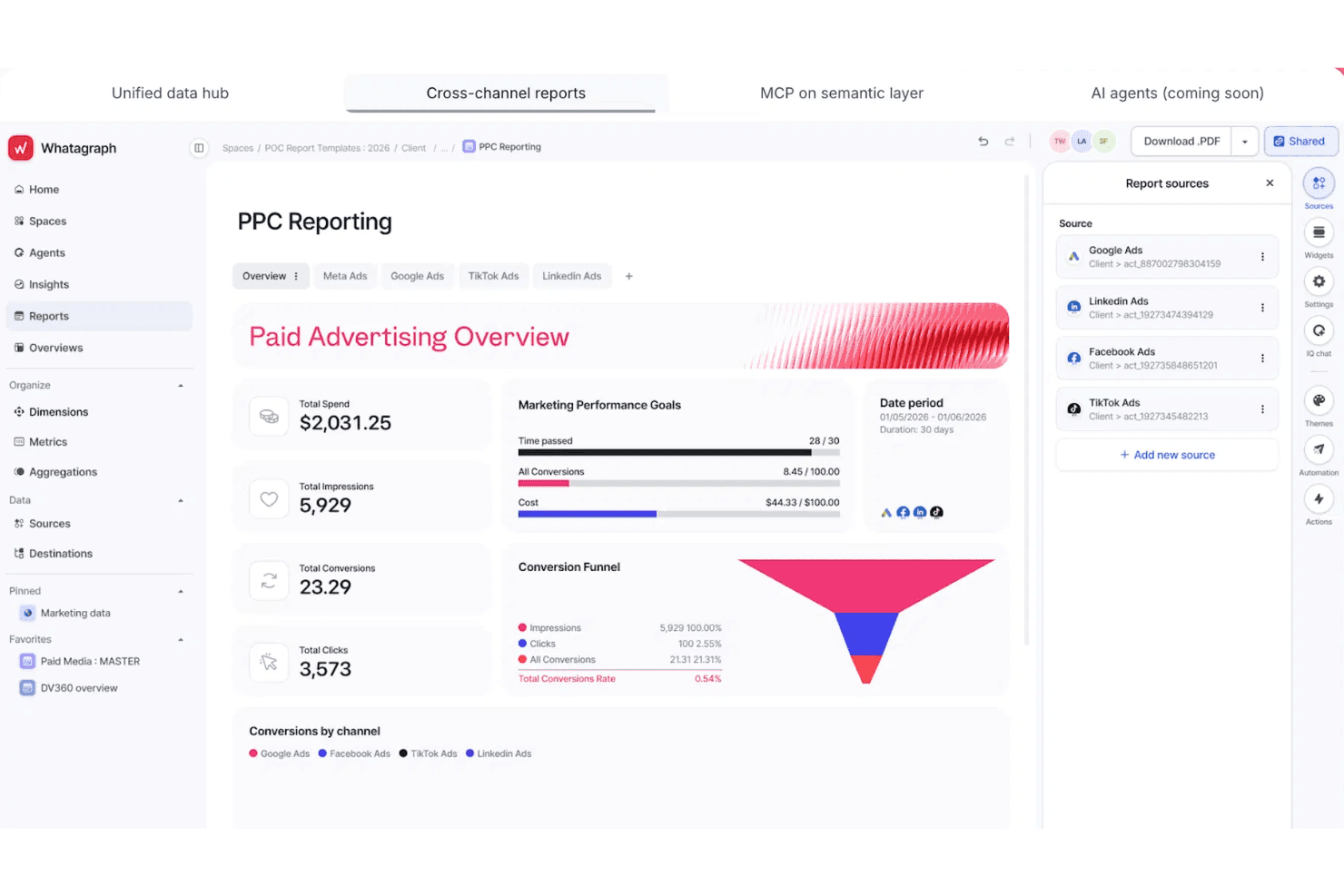Collapse the Data section
The height and width of the screenshot is (896, 1344).
(181, 500)
